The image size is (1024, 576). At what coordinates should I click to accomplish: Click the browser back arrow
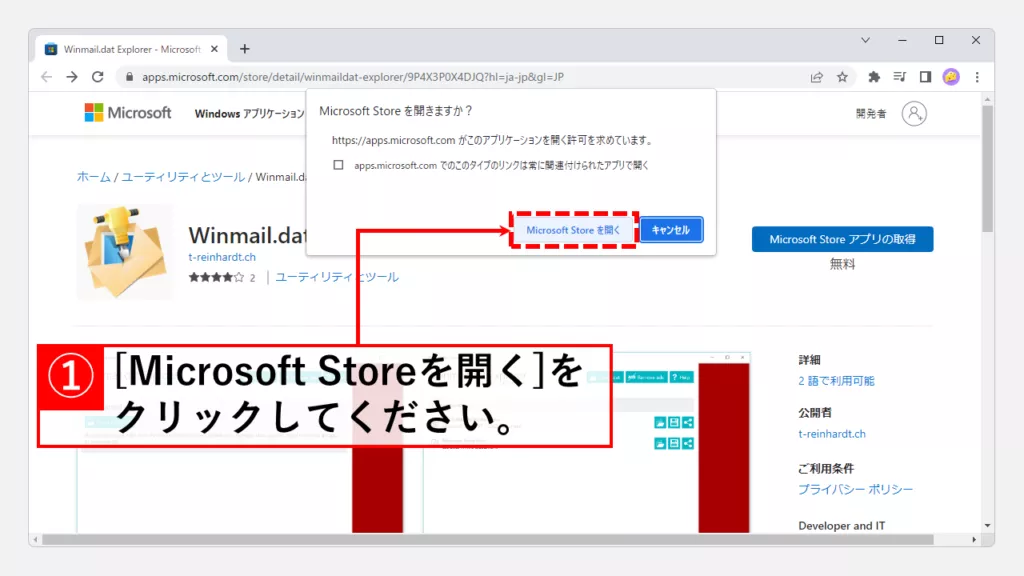46,77
